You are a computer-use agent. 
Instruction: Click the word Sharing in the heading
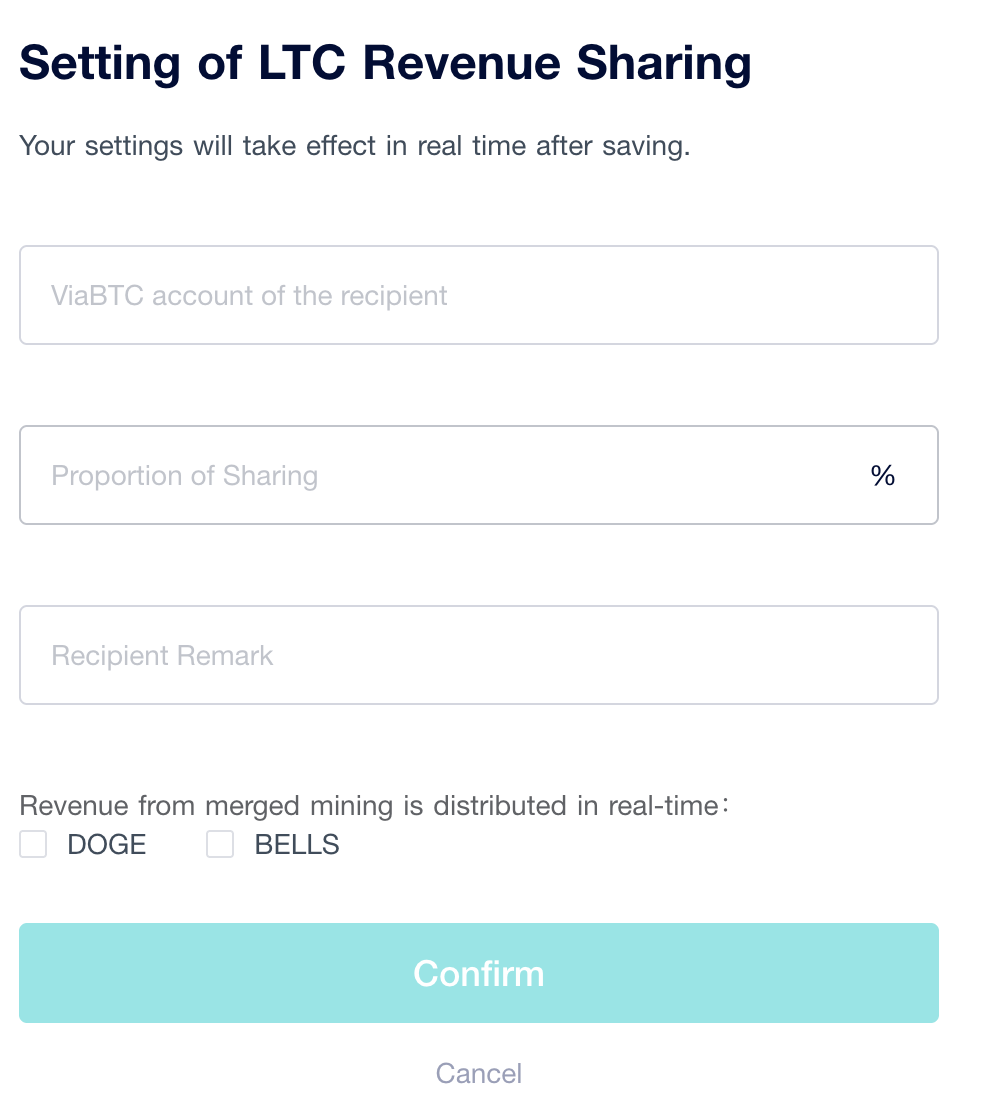point(664,64)
